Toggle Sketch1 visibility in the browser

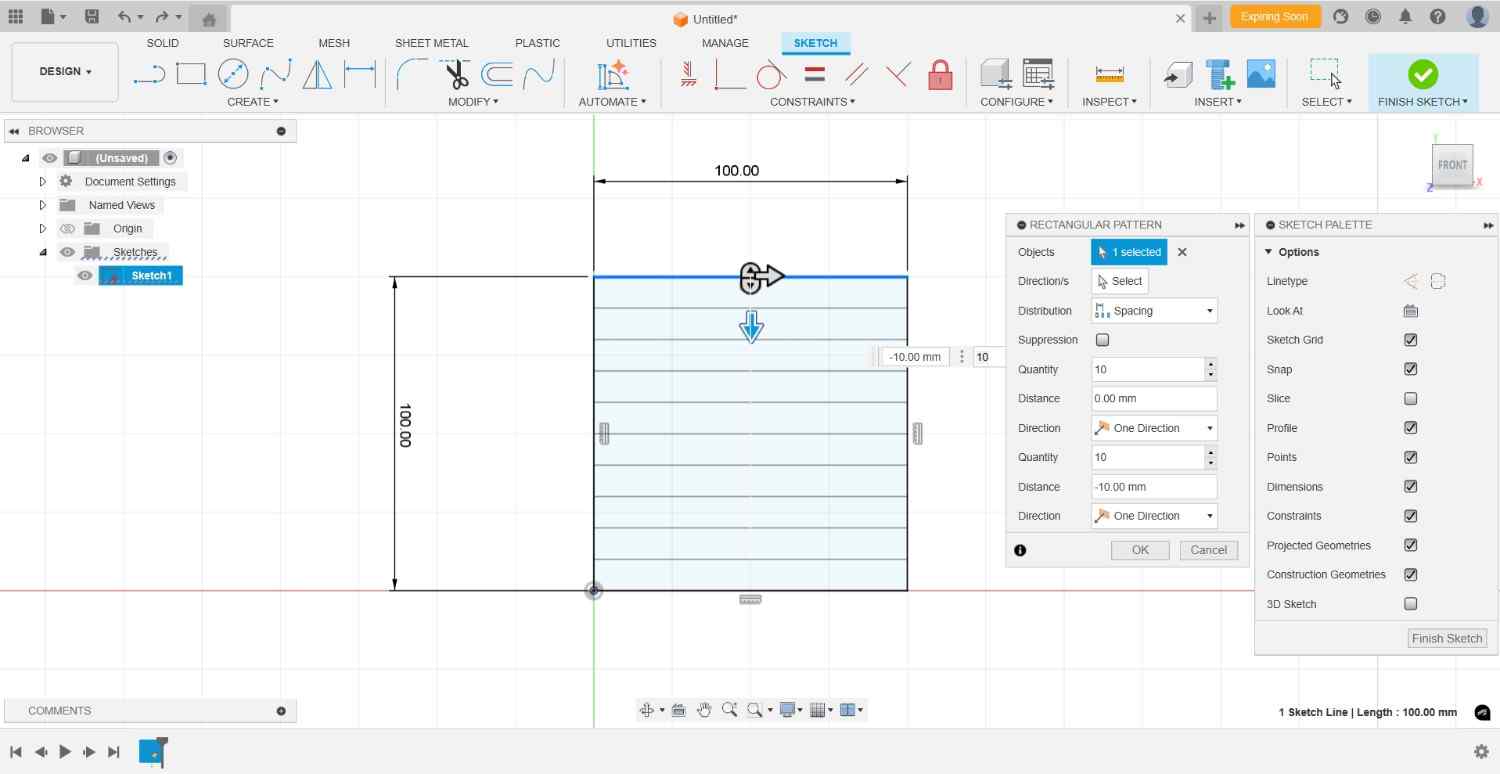85,275
